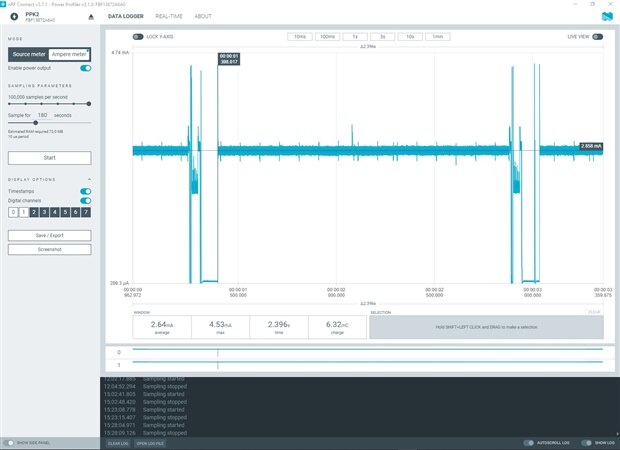
Task: Toggle digital channel 0 button
Action: pyautogui.click(x=13, y=212)
